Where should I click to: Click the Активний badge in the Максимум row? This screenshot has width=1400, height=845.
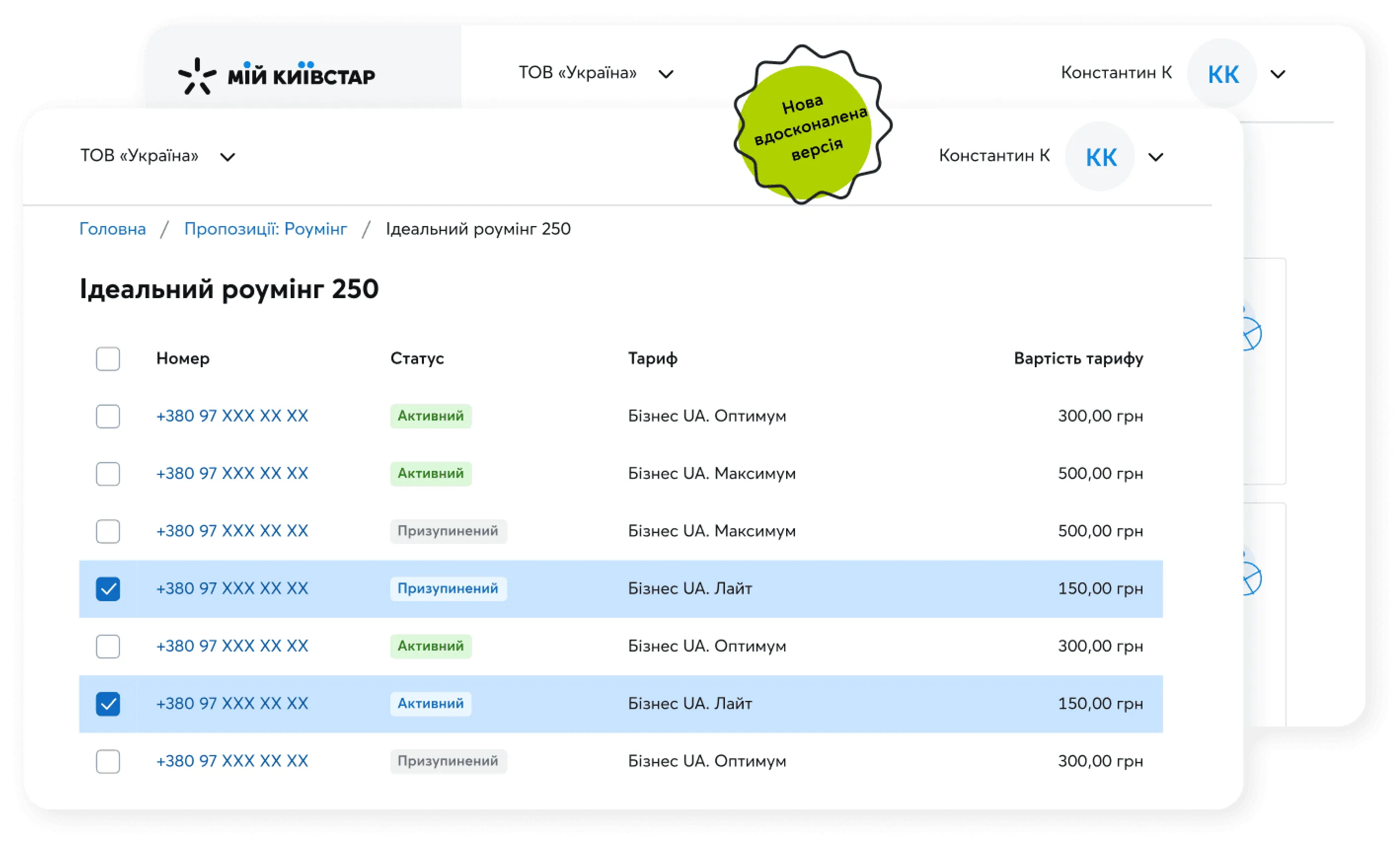[431, 473]
